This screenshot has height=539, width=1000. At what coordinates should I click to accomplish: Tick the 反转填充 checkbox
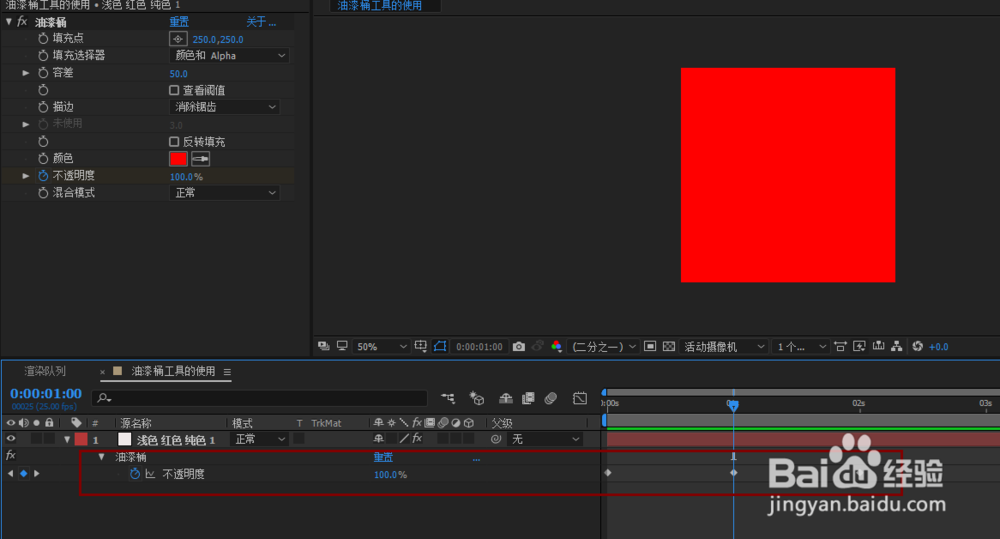174,142
